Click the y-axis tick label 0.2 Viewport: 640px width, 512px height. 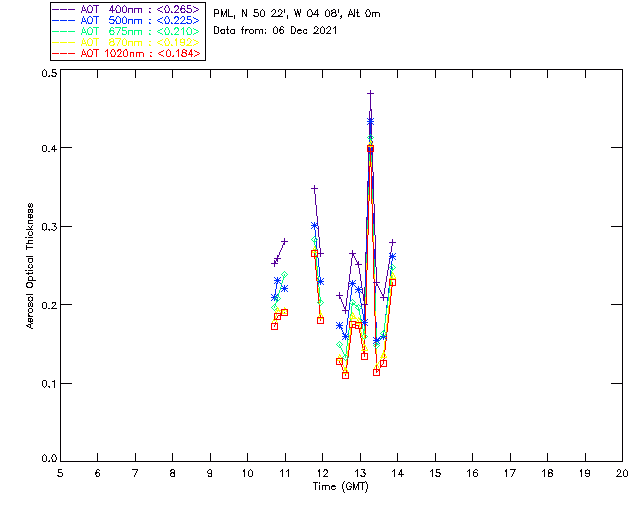point(49,305)
